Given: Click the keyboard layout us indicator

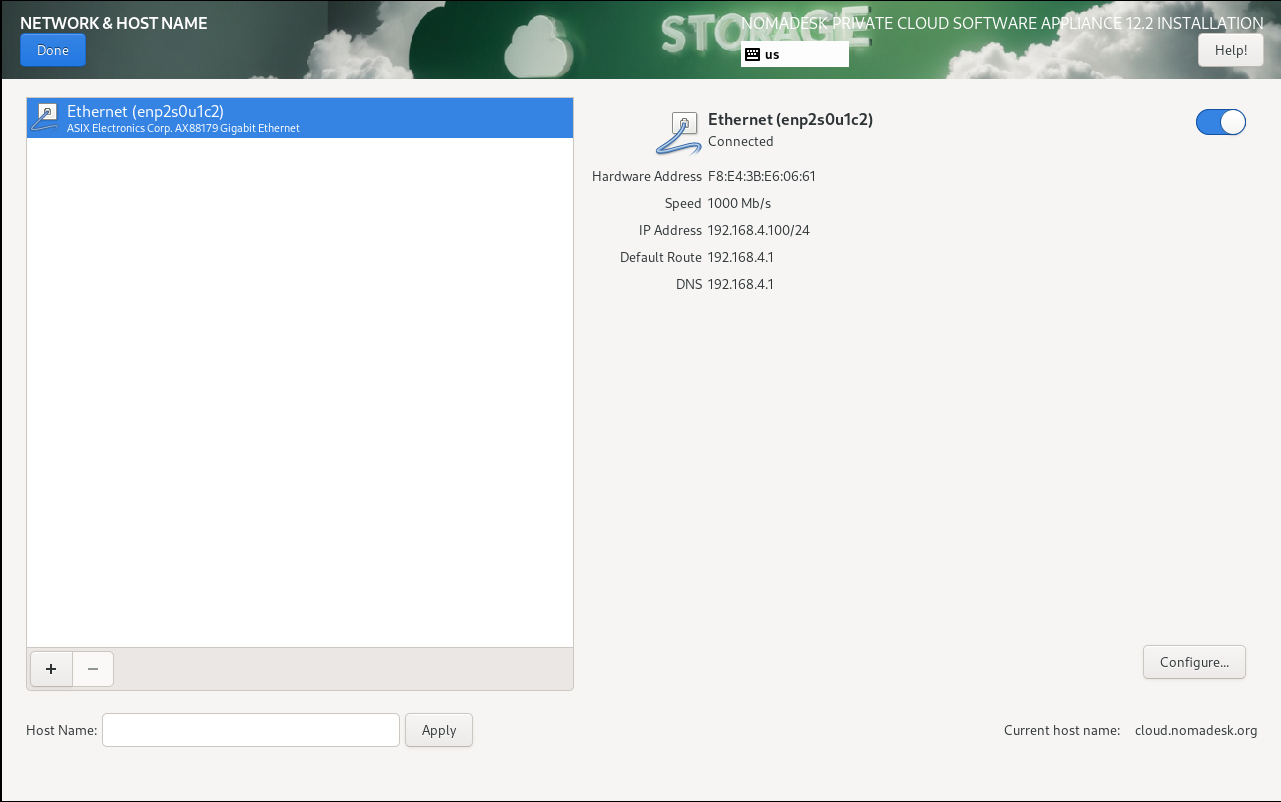Looking at the screenshot, I should (795, 54).
